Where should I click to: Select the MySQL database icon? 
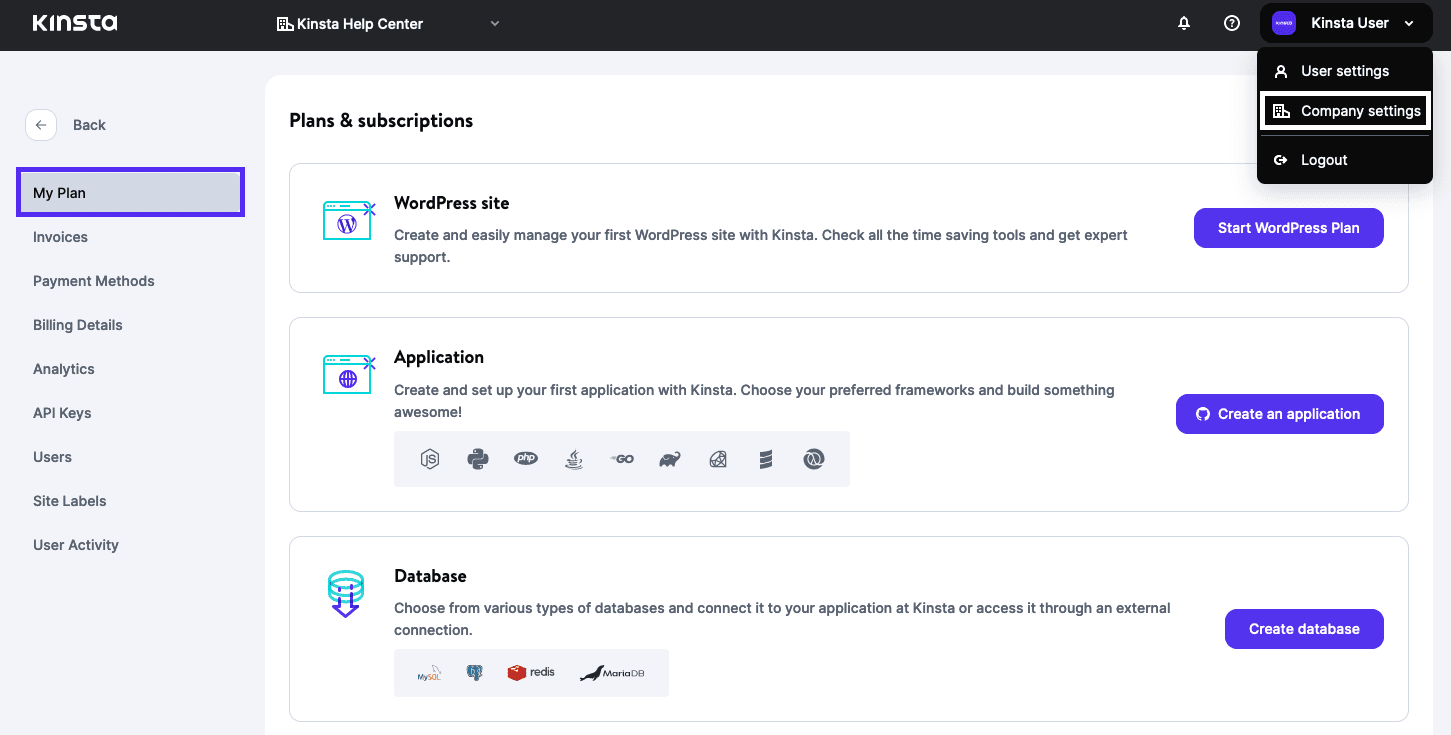[428, 672]
